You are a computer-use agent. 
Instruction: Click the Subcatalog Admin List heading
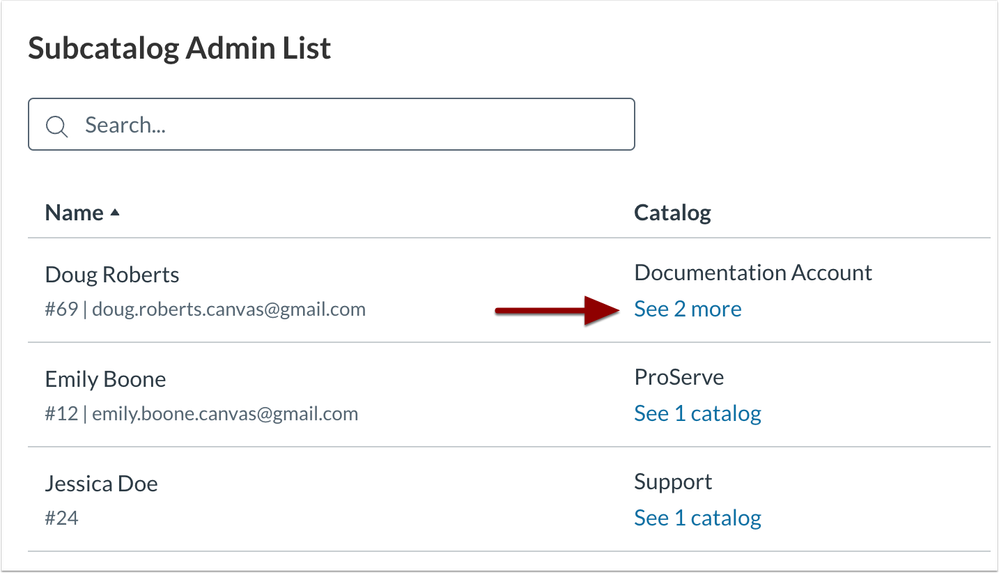pyautogui.click(x=179, y=48)
